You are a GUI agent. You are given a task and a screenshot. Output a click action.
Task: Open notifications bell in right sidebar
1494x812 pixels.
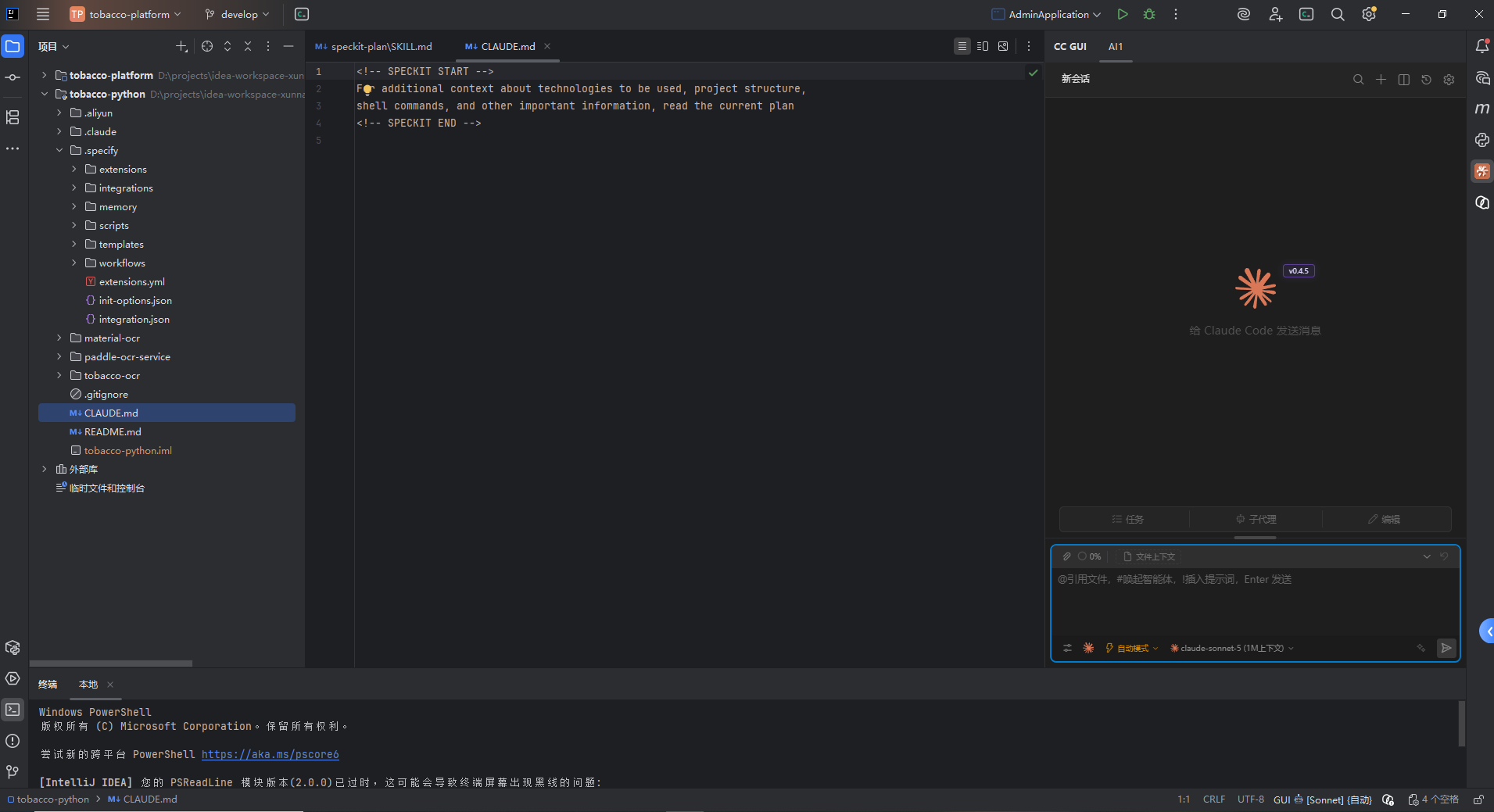[x=1481, y=46]
